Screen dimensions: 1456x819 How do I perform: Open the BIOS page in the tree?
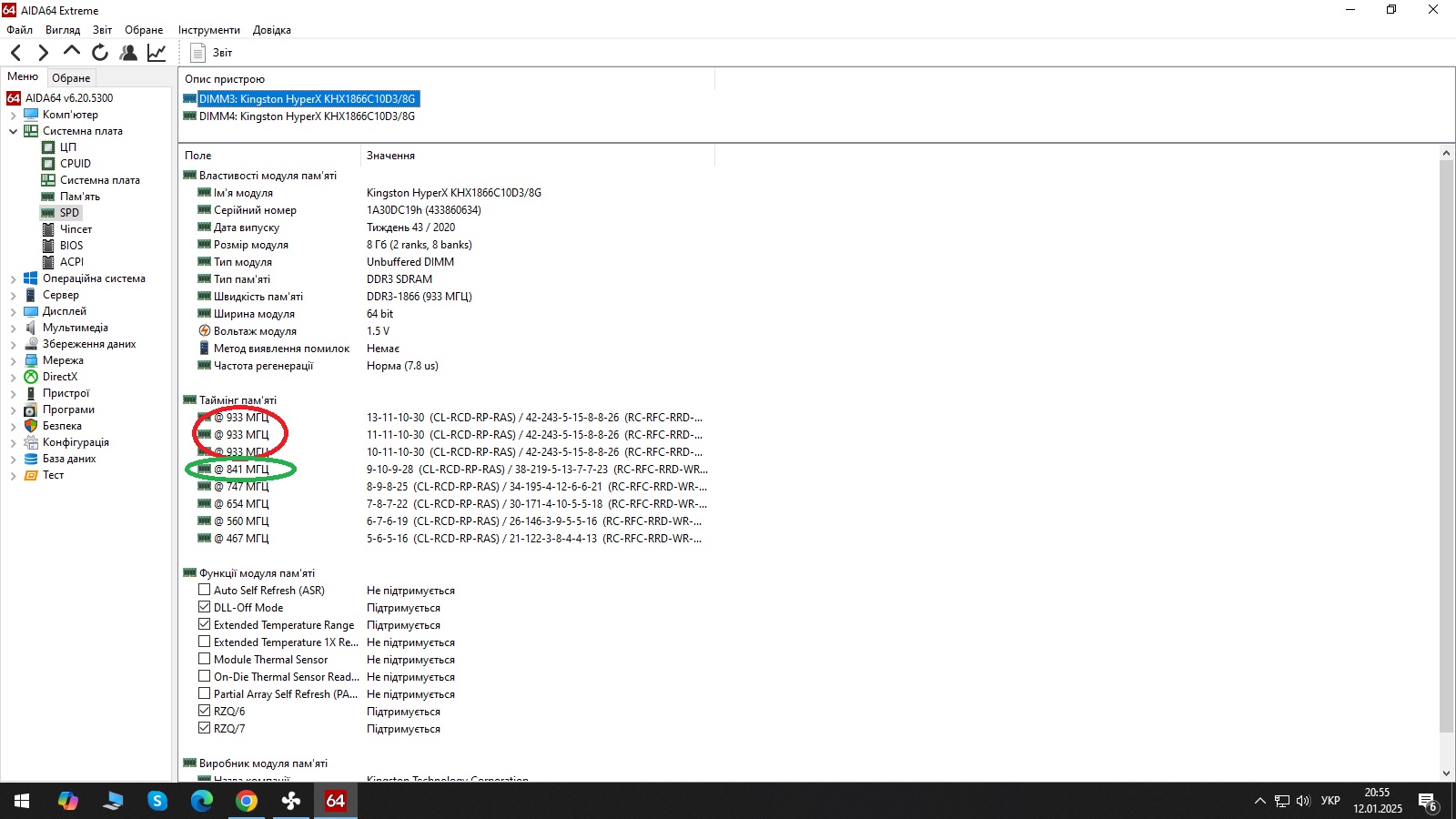pyautogui.click(x=72, y=246)
